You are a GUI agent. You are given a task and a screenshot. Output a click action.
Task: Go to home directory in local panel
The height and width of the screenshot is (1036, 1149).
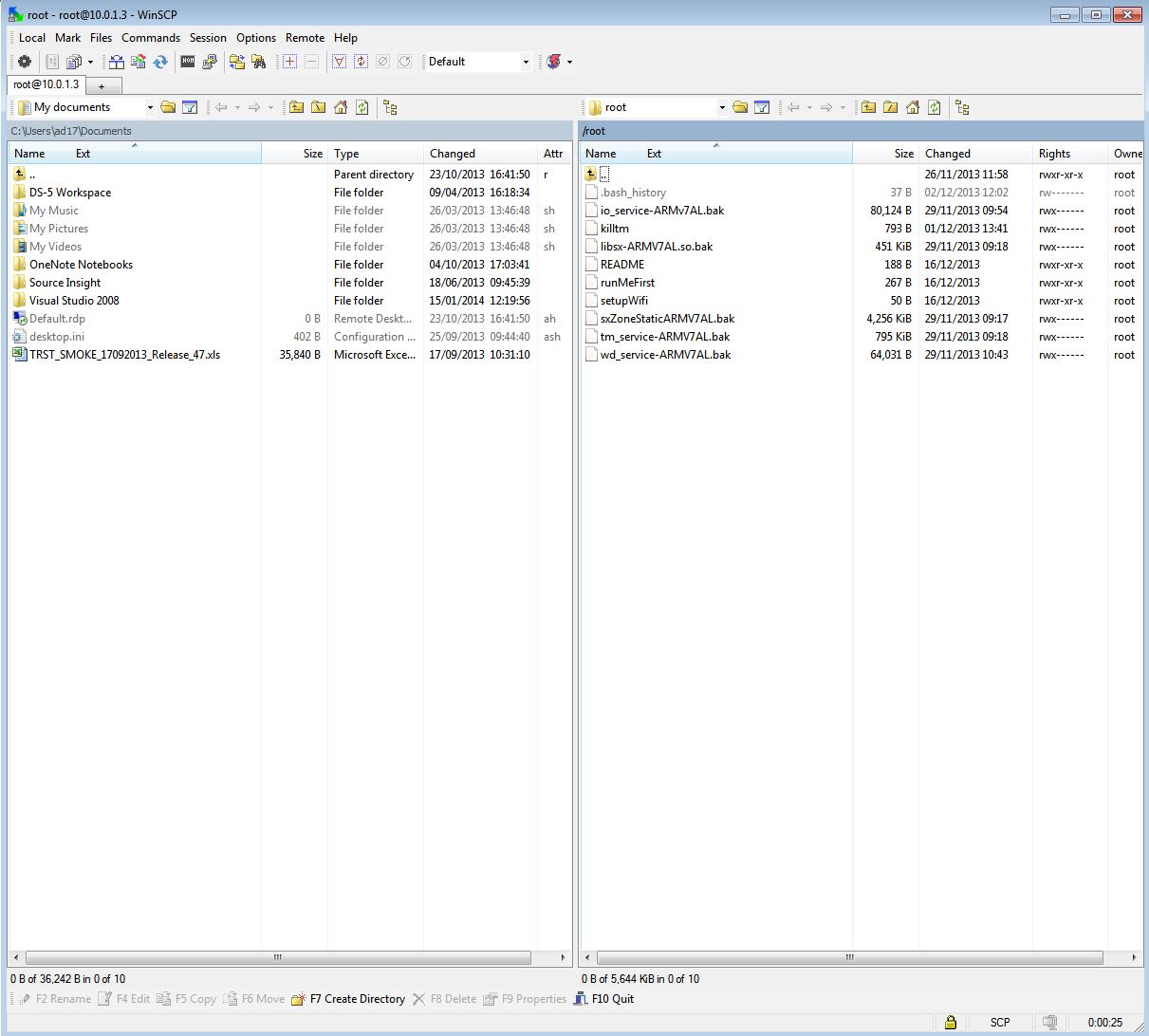coord(341,107)
